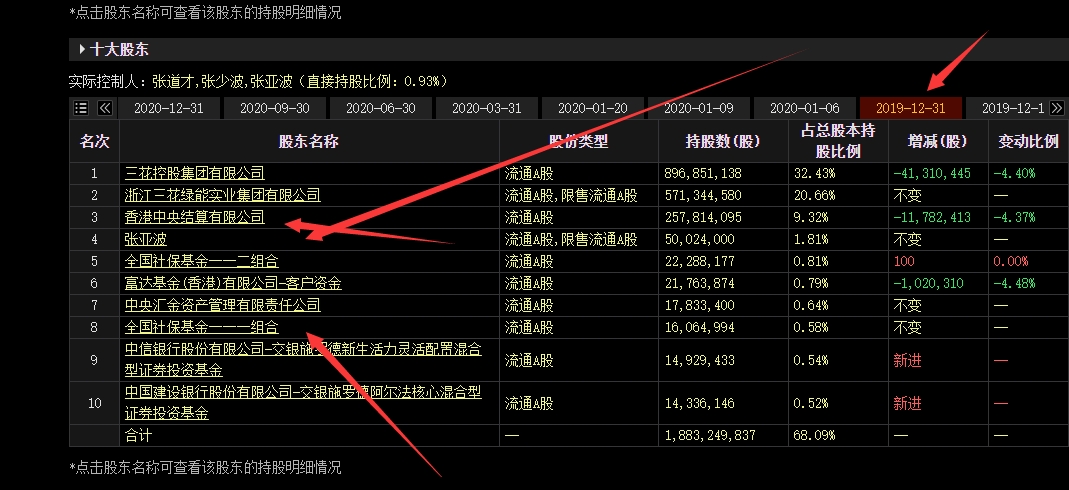The width and height of the screenshot is (1069, 490).
Task: Click the 股份类型 column header
Action: click(579, 142)
